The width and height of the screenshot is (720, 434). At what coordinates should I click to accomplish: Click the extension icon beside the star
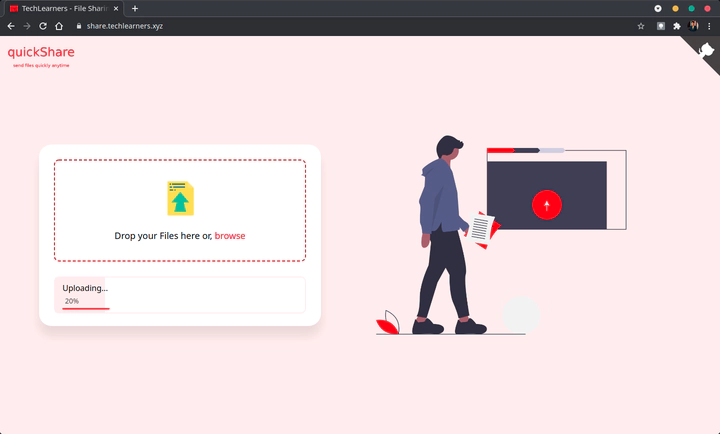click(660, 26)
